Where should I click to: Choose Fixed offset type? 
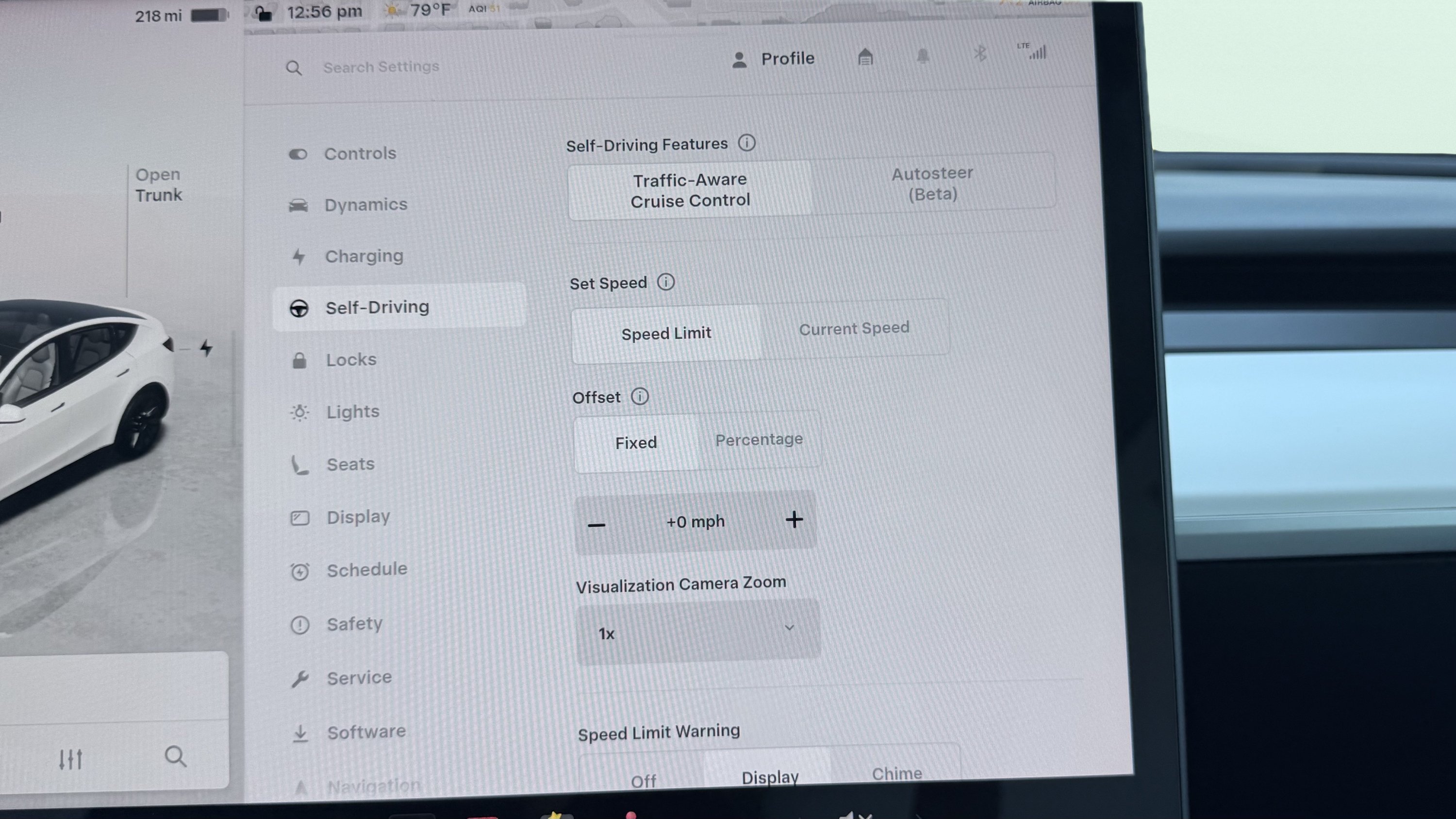tap(636, 443)
